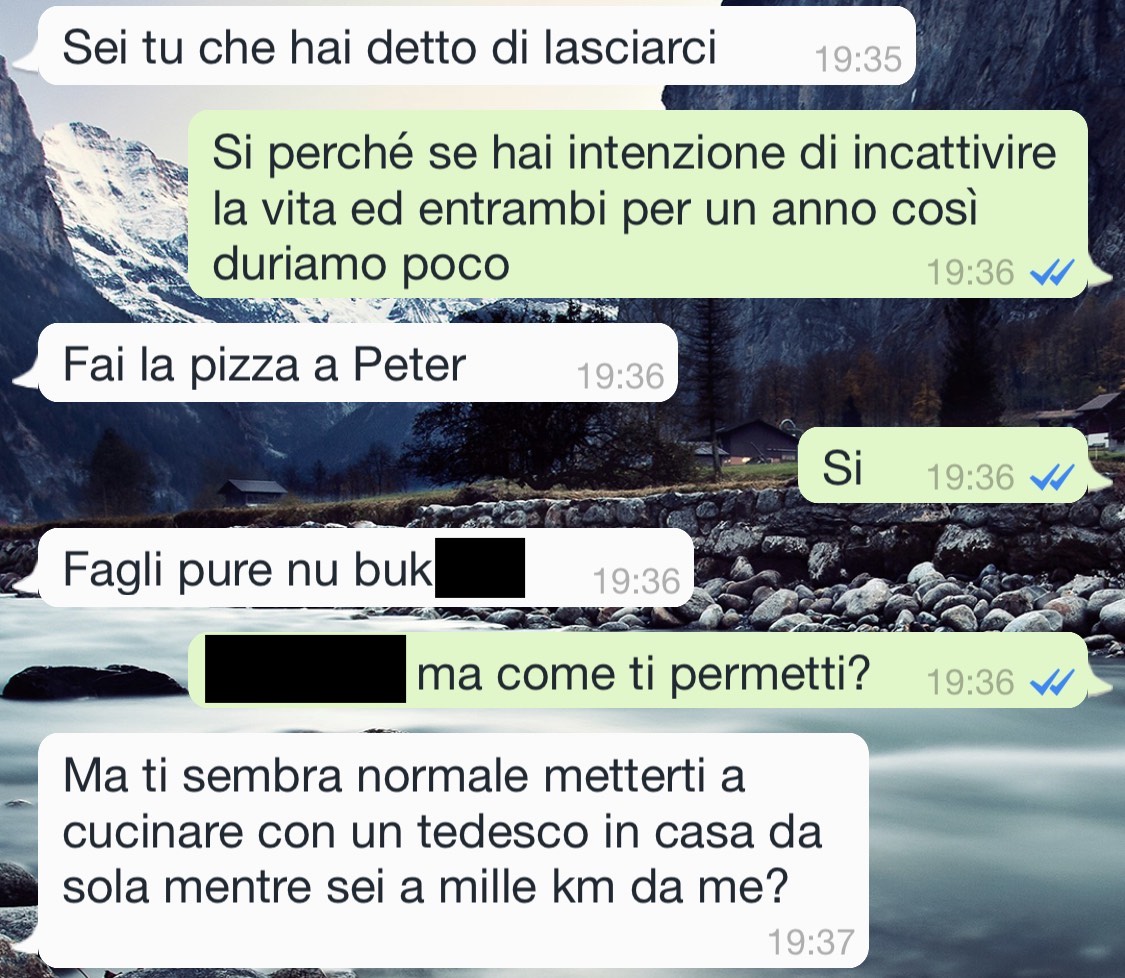Tap the 'Fagli pure nu buk' message bubble
This screenshot has height=978, width=1125.
366,568
